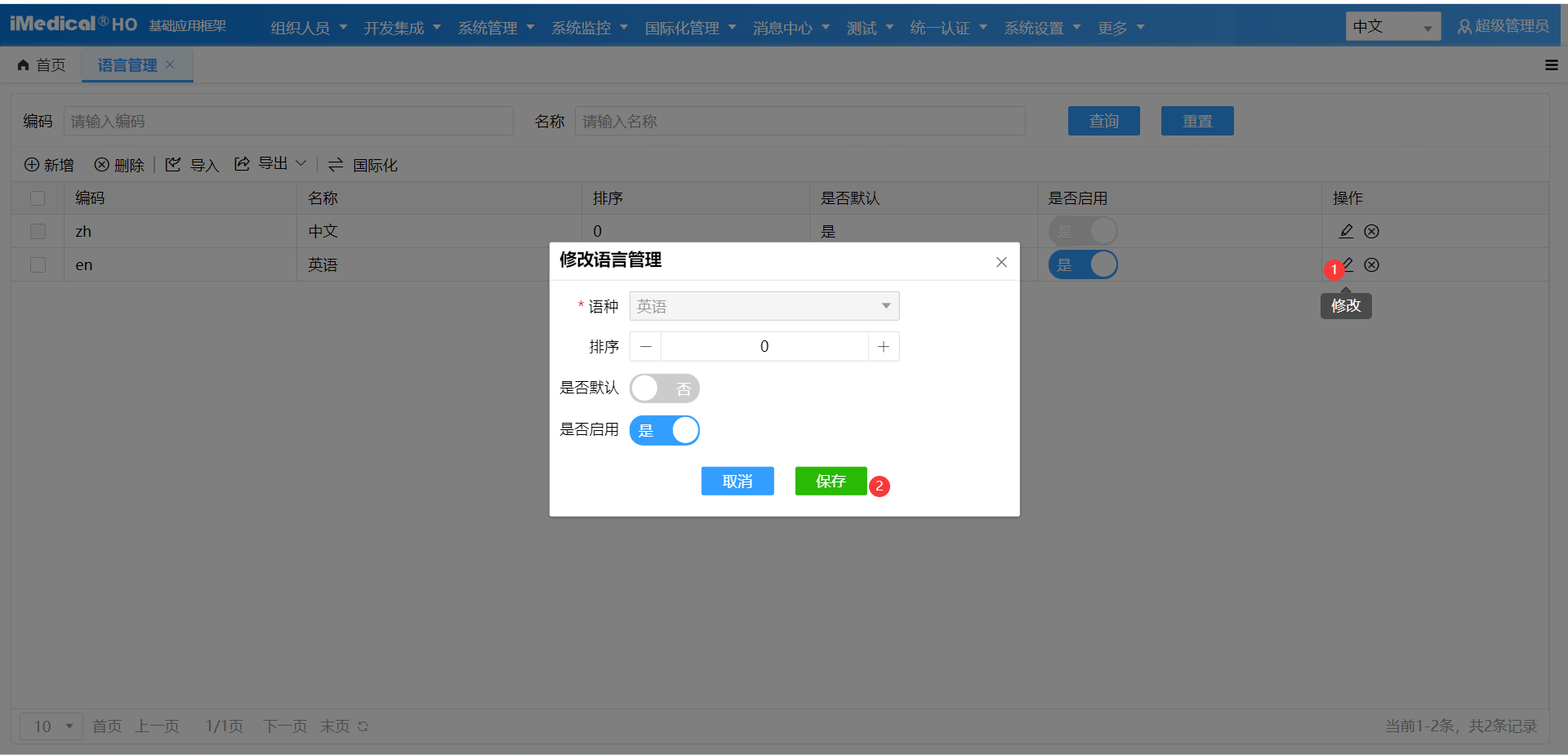
Task: Decrease 排序 value with minus button
Action: click(645, 346)
